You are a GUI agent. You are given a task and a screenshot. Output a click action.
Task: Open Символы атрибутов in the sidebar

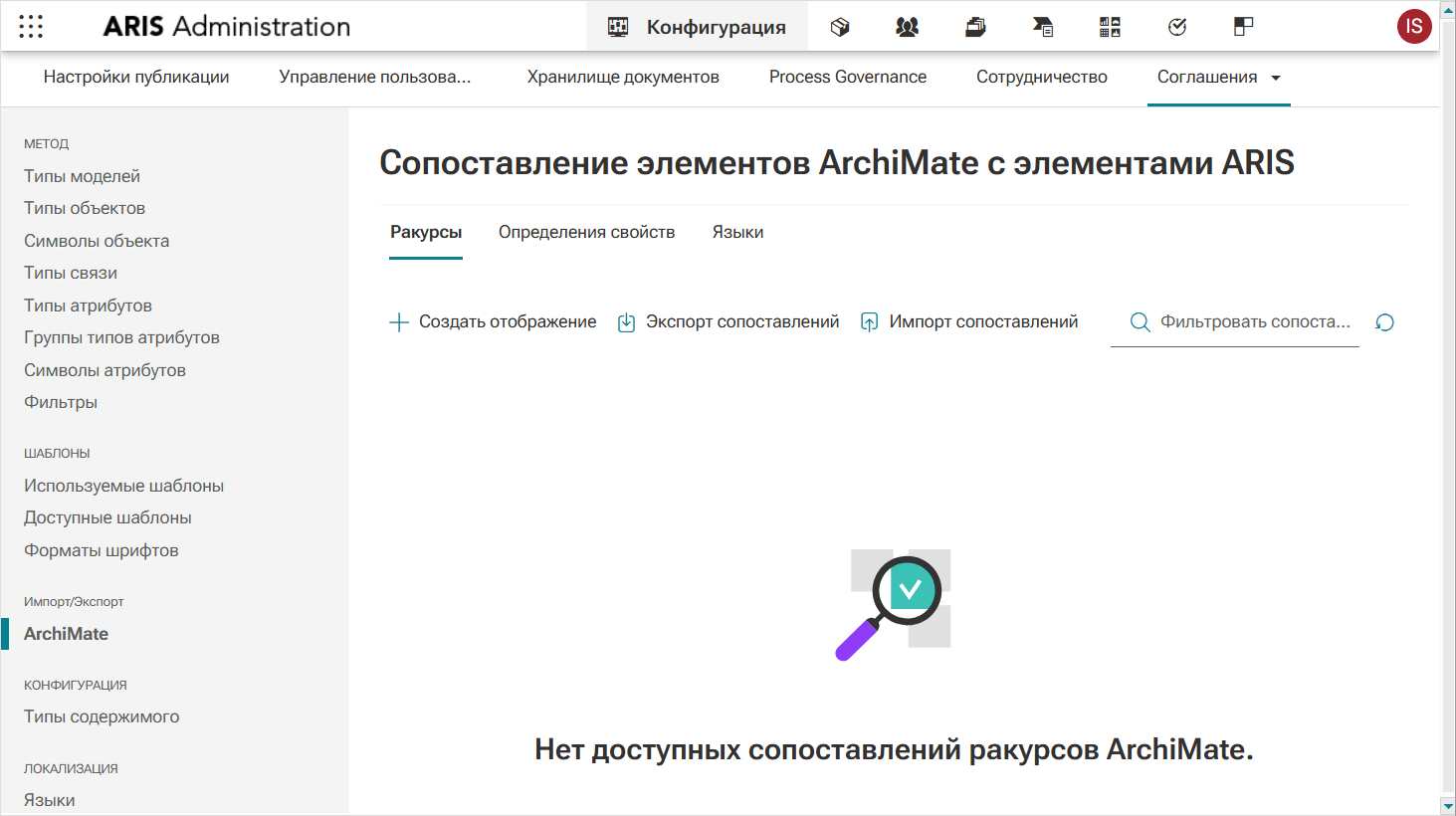(104, 370)
